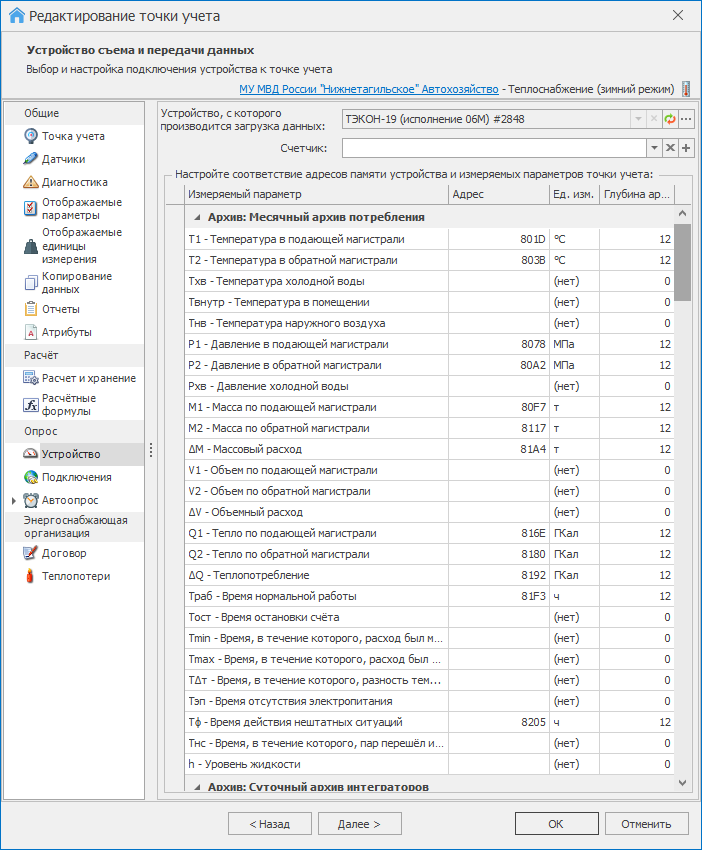
Task: Select Договор in the sidebar
Action: pyautogui.click(x=64, y=553)
